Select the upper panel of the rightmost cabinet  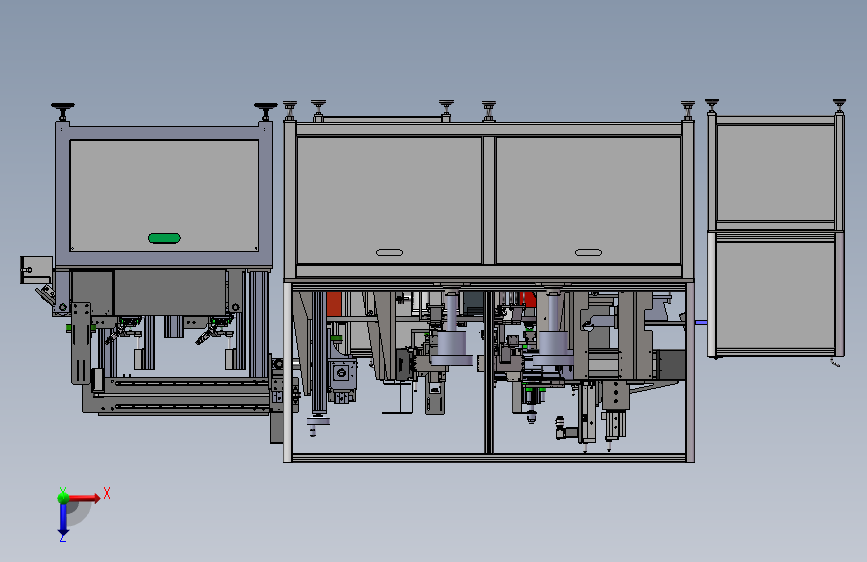pyautogui.click(x=775, y=173)
